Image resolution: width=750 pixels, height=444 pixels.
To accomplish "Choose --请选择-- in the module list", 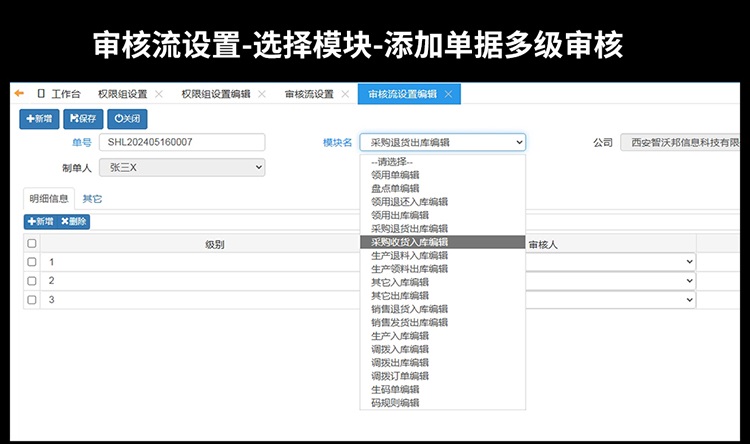I will point(442,162).
